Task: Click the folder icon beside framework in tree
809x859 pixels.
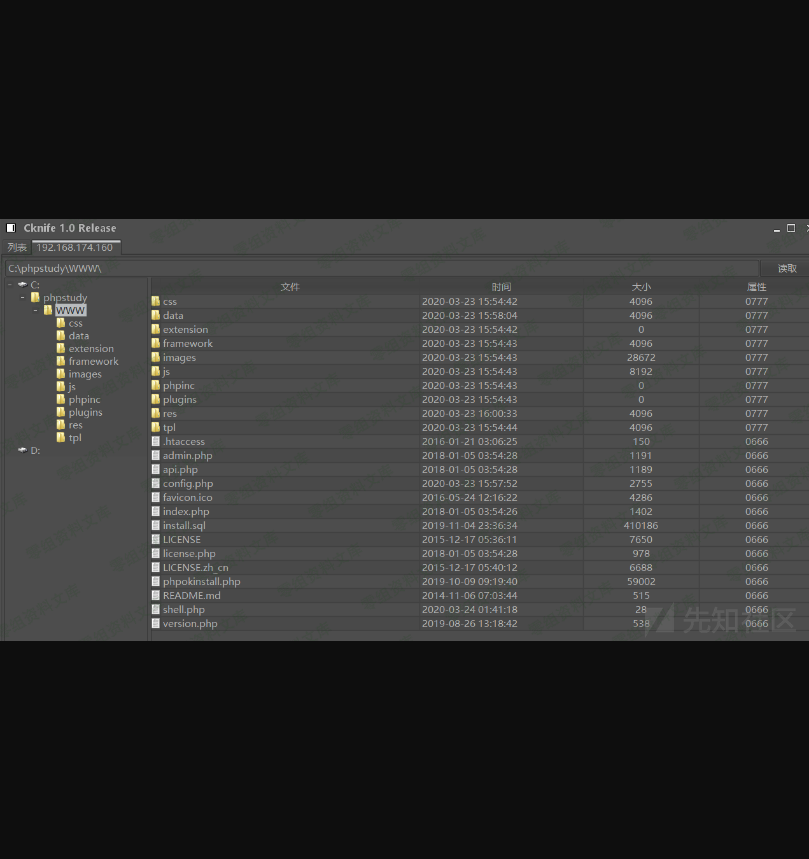Action: click(61, 362)
